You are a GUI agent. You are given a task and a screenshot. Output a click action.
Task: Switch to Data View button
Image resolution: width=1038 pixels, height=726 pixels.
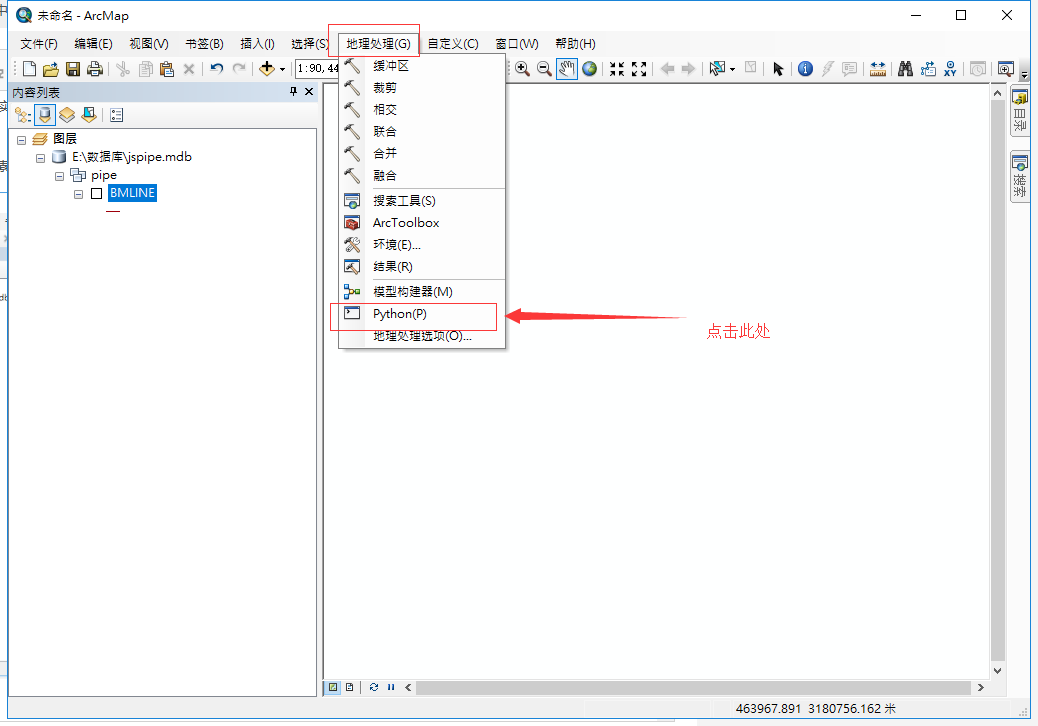333,687
